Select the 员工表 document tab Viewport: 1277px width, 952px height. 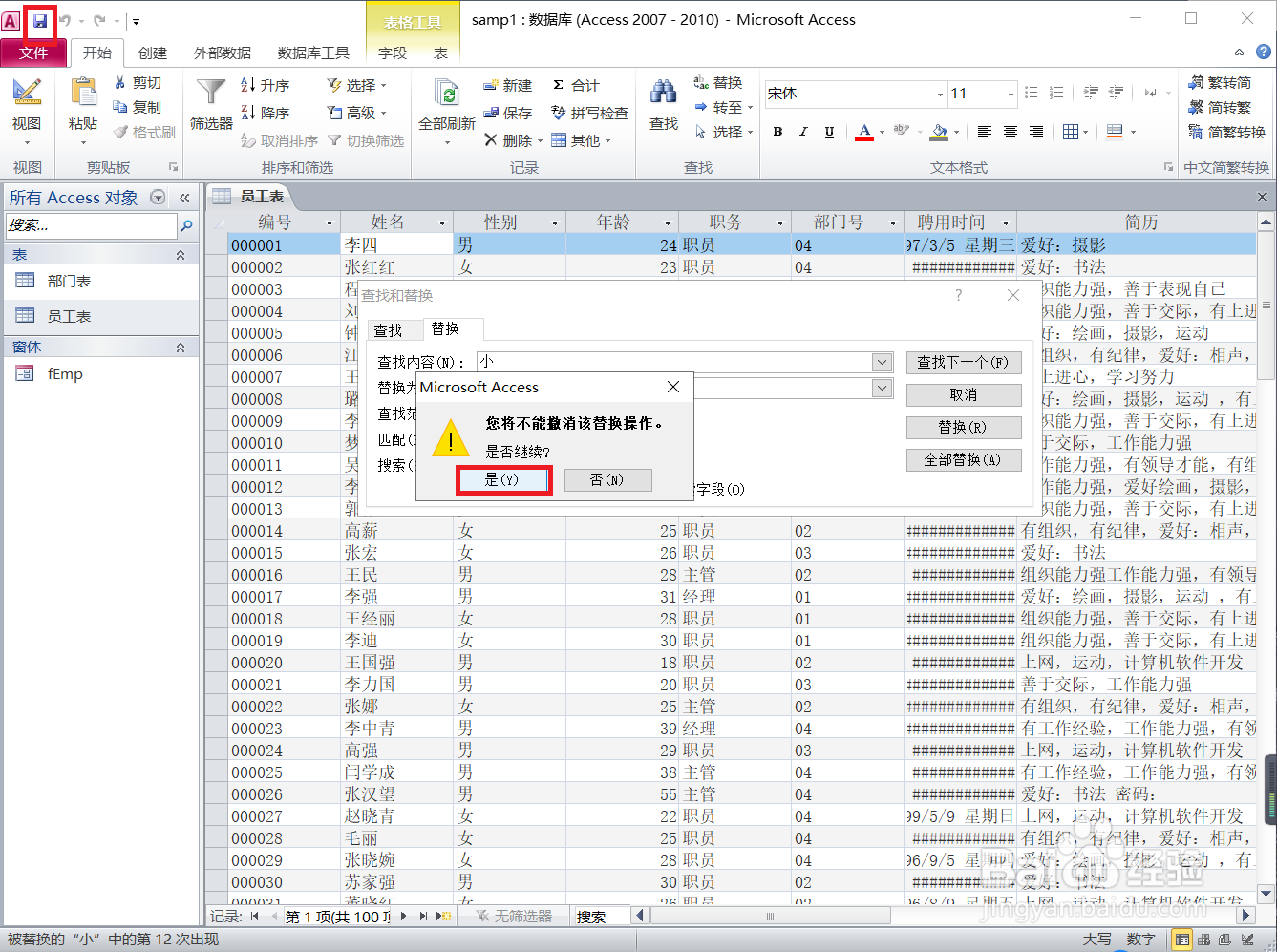(x=249, y=196)
